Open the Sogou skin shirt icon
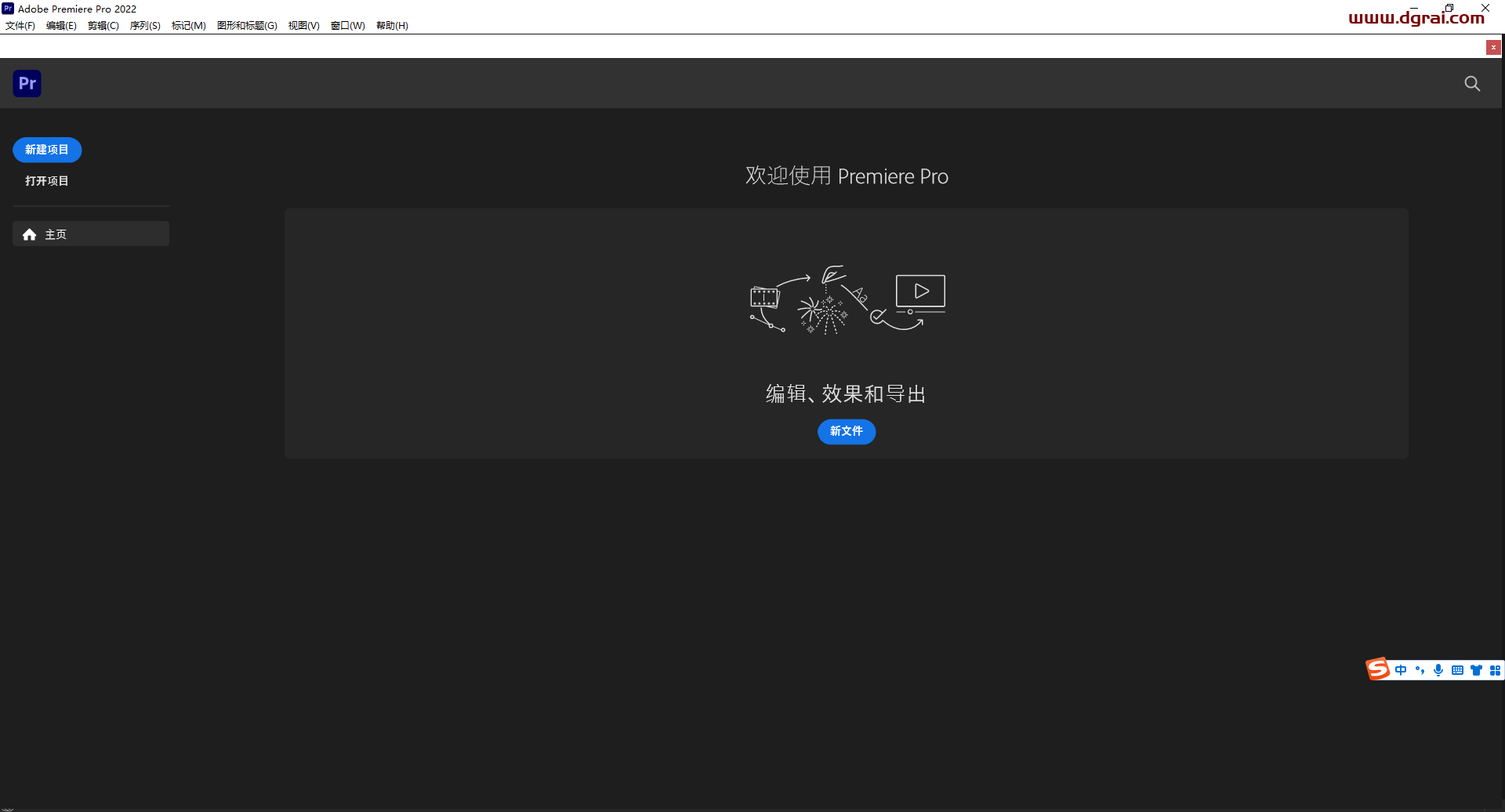The width and height of the screenshot is (1505, 812). pyautogui.click(x=1476, y=670)
